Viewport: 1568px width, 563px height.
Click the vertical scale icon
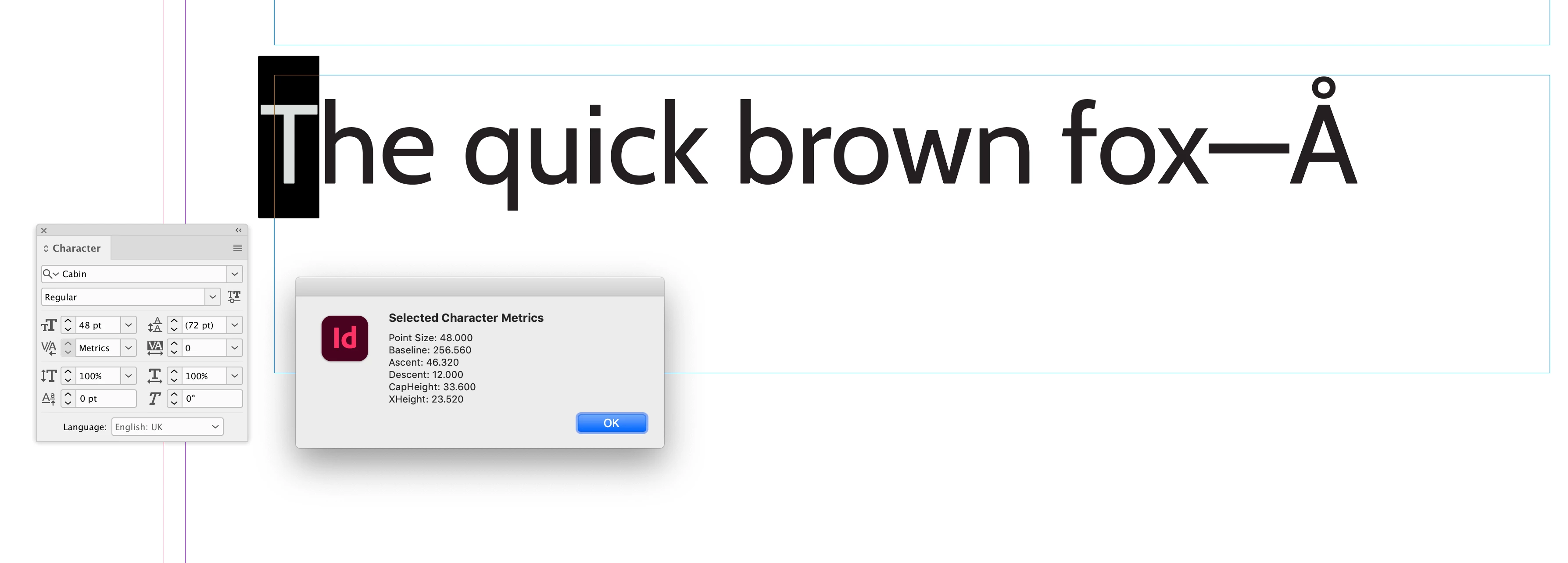pos(49,376)
